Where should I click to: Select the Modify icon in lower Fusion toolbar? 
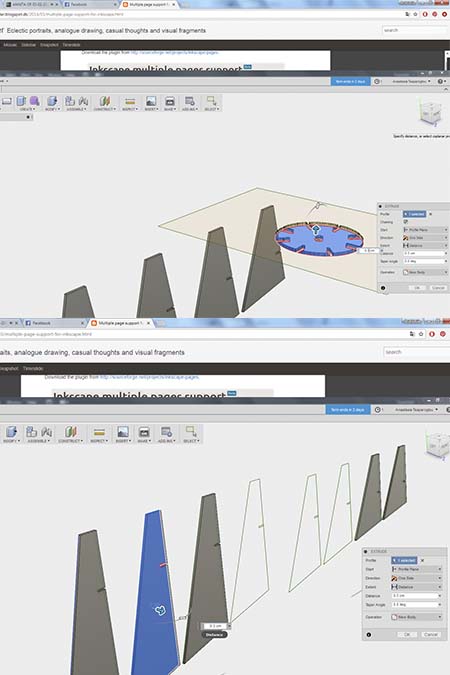click(x=11, y=432)
